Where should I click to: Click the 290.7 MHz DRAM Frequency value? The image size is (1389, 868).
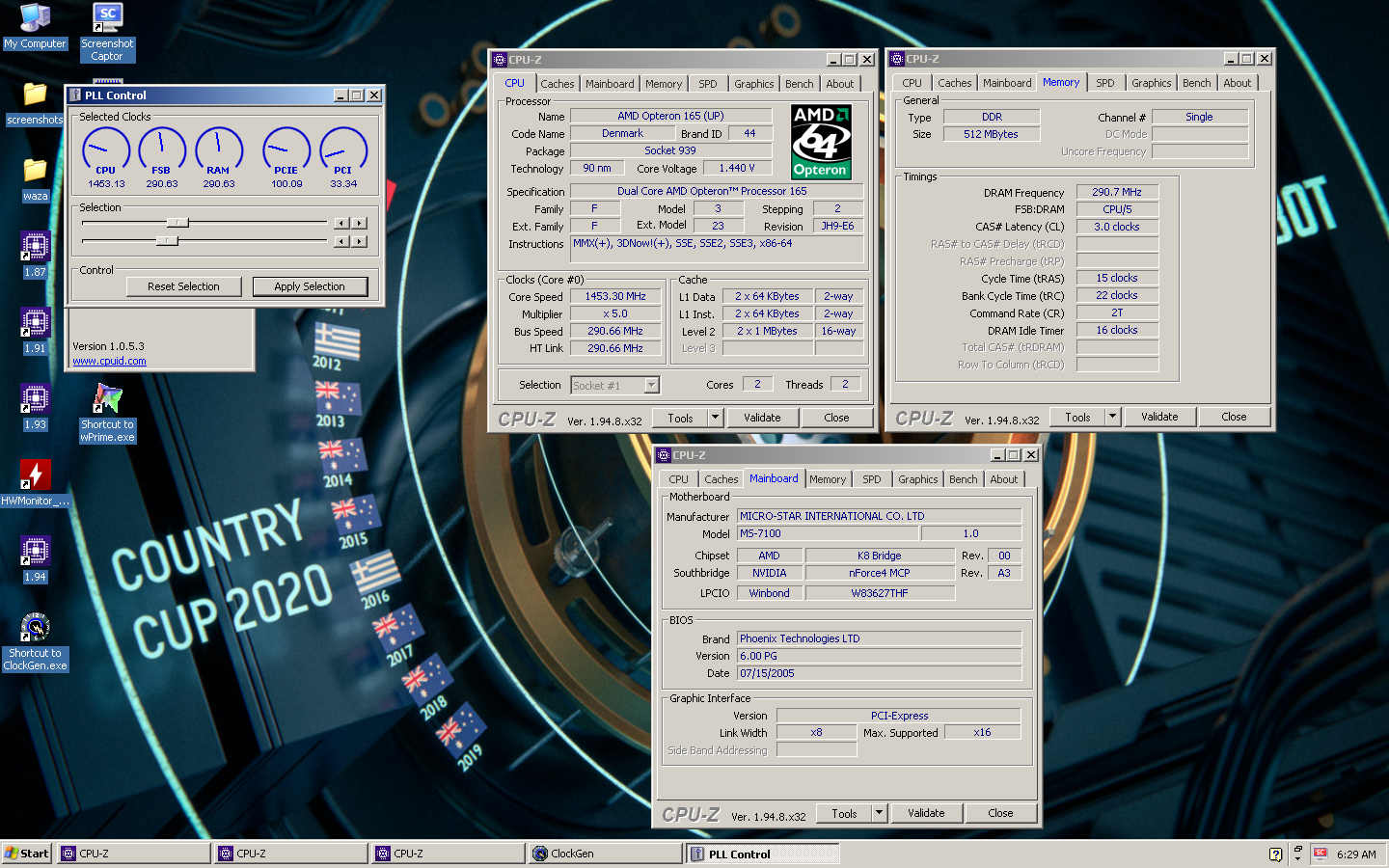[1117, 192]
